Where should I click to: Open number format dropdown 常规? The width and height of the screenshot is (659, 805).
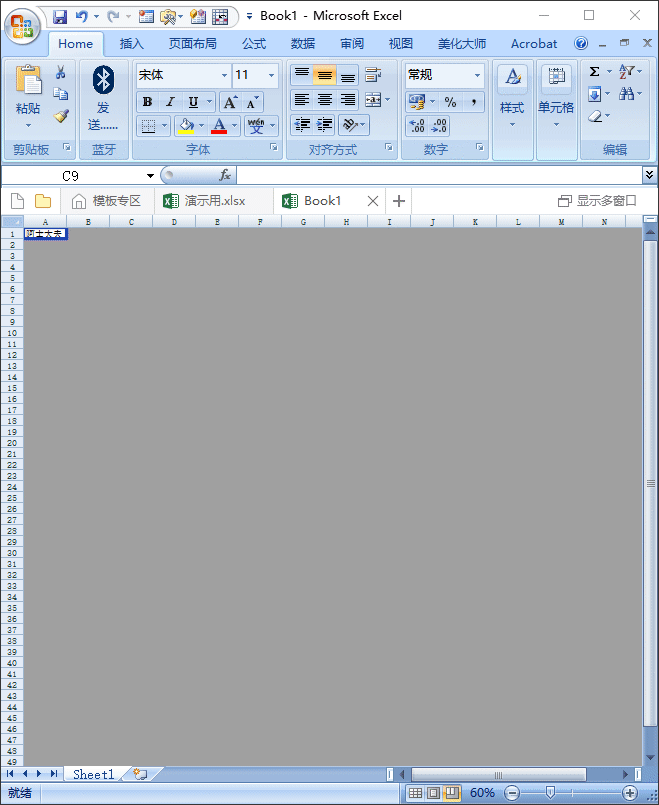pyautogui.click(x=477, y=75)
